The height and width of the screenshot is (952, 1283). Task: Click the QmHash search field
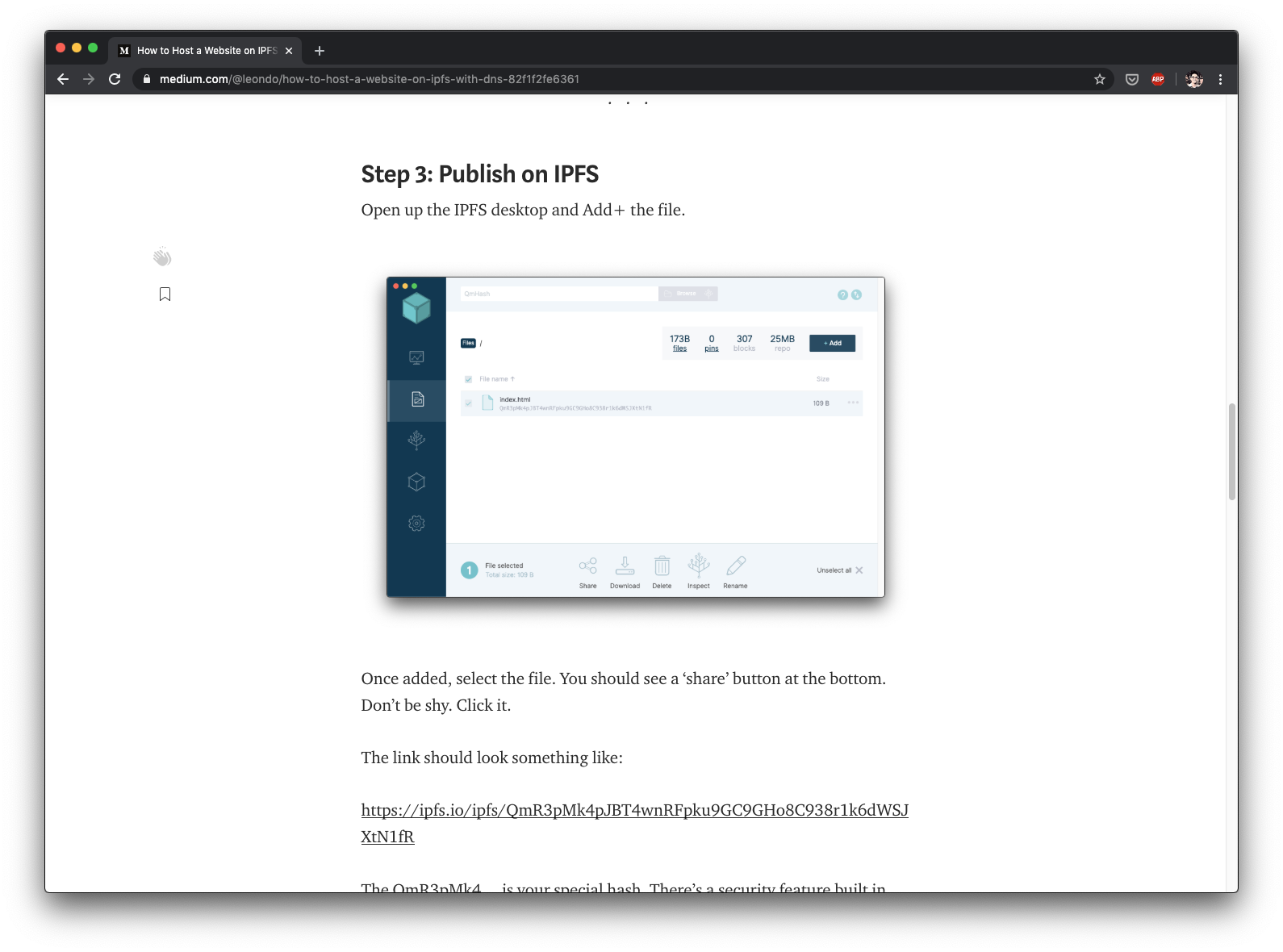pyautogui.click(x=559, y=294)
